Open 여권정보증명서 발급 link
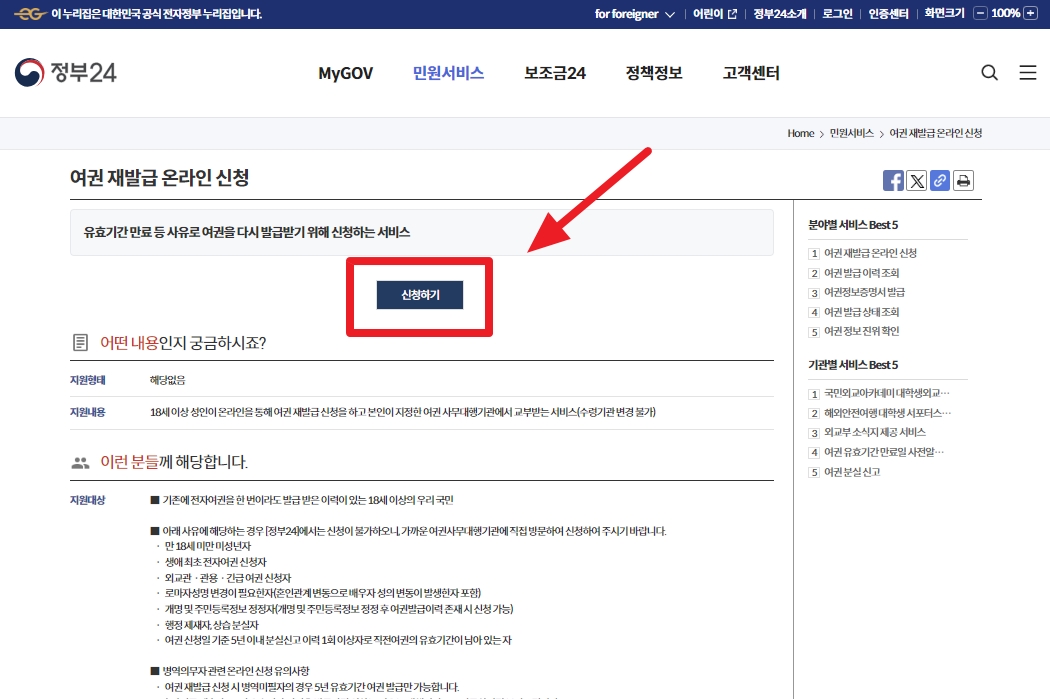 click(x=864, y=293)
